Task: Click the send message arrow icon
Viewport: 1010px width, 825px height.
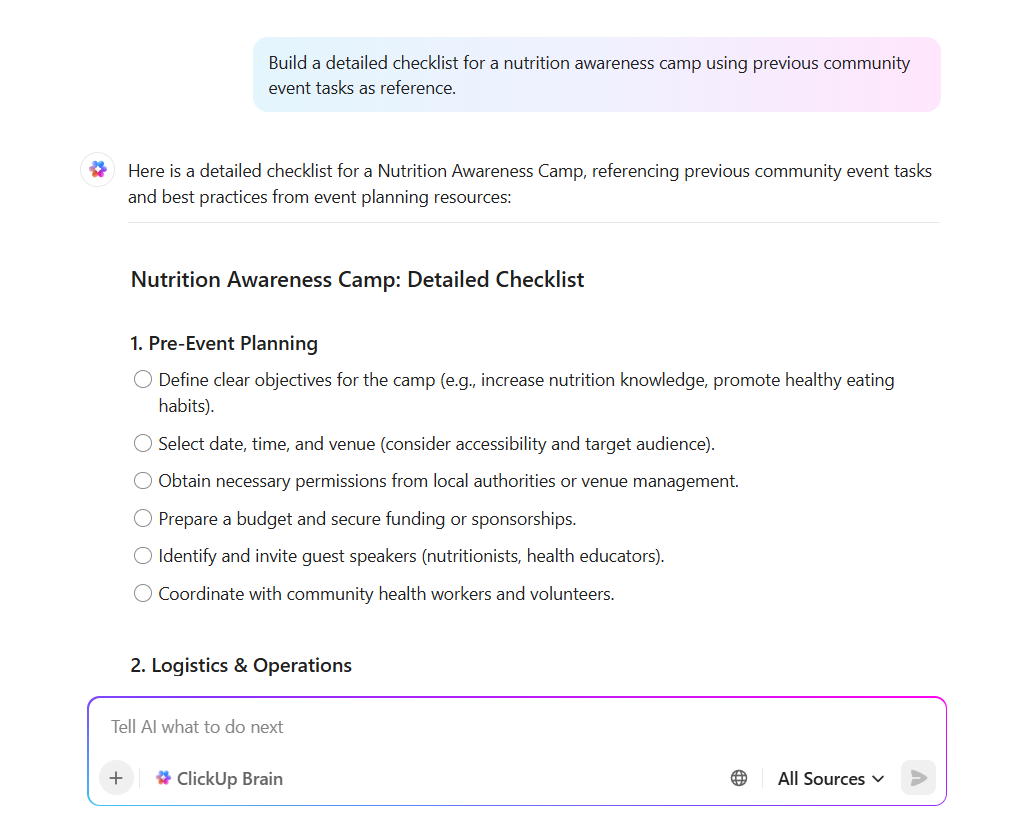Action: [918, 777]
